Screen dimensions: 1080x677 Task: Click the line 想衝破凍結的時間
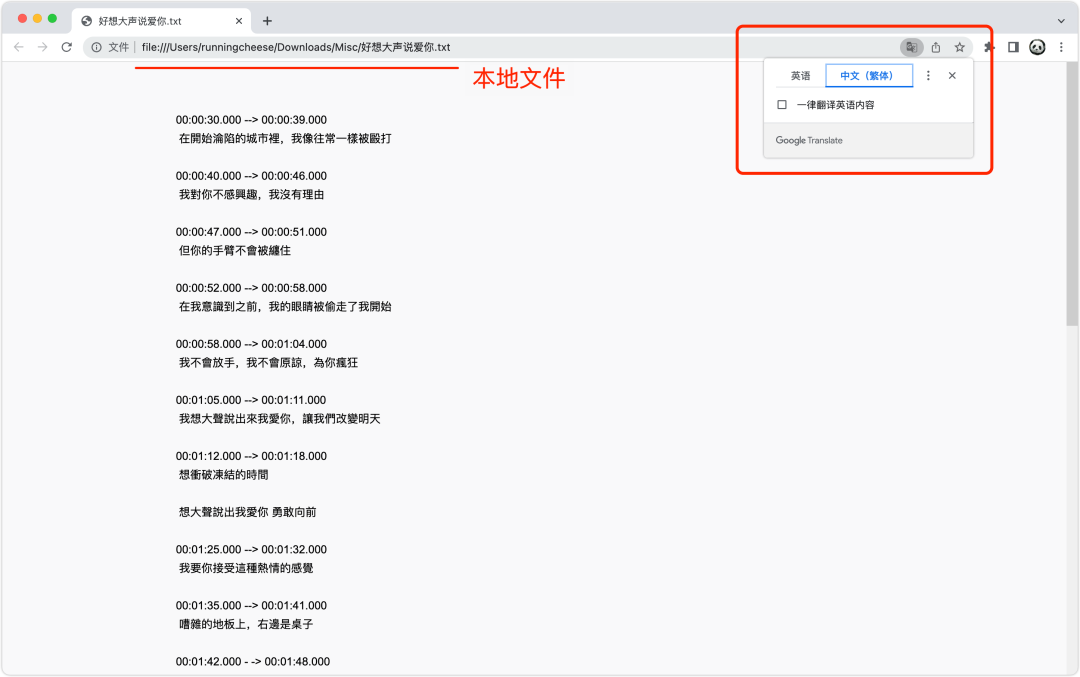pos(224,475)
